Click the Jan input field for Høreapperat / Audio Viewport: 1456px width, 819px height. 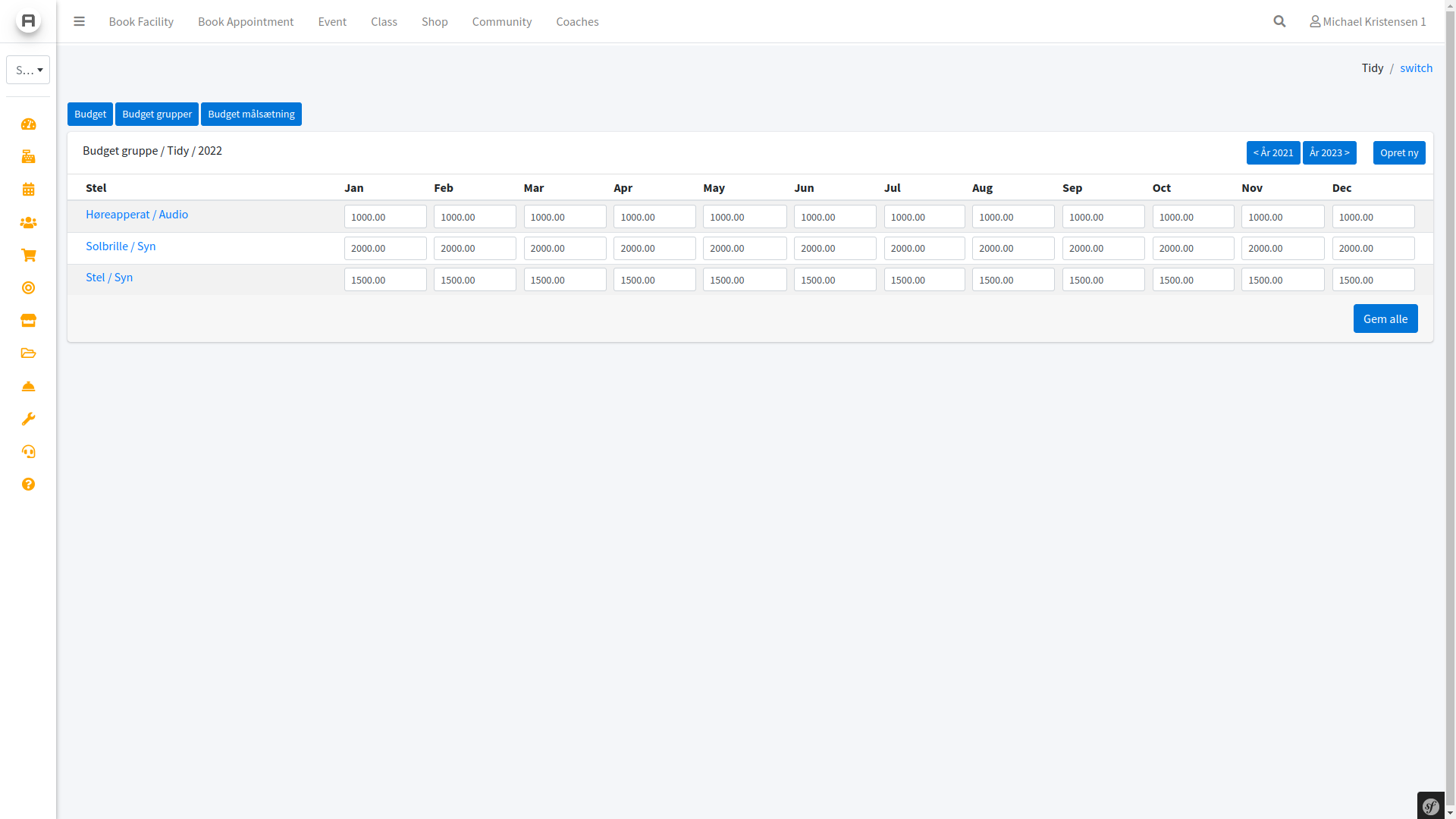click(385, 217)
